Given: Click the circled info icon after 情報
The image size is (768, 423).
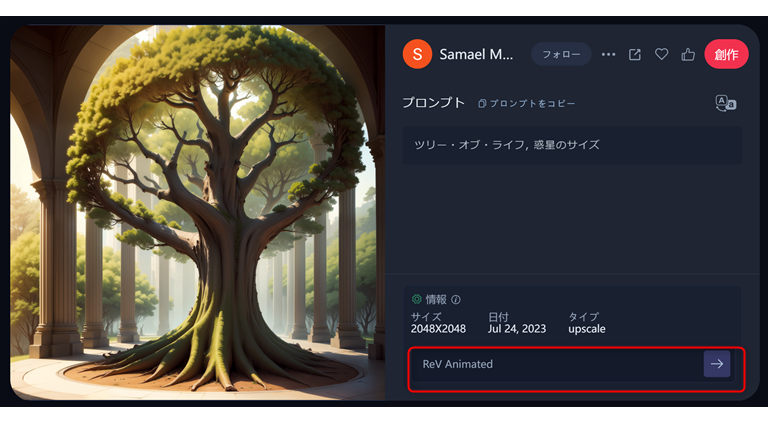Looking at the screenshot, I should (x=456, y=299).
